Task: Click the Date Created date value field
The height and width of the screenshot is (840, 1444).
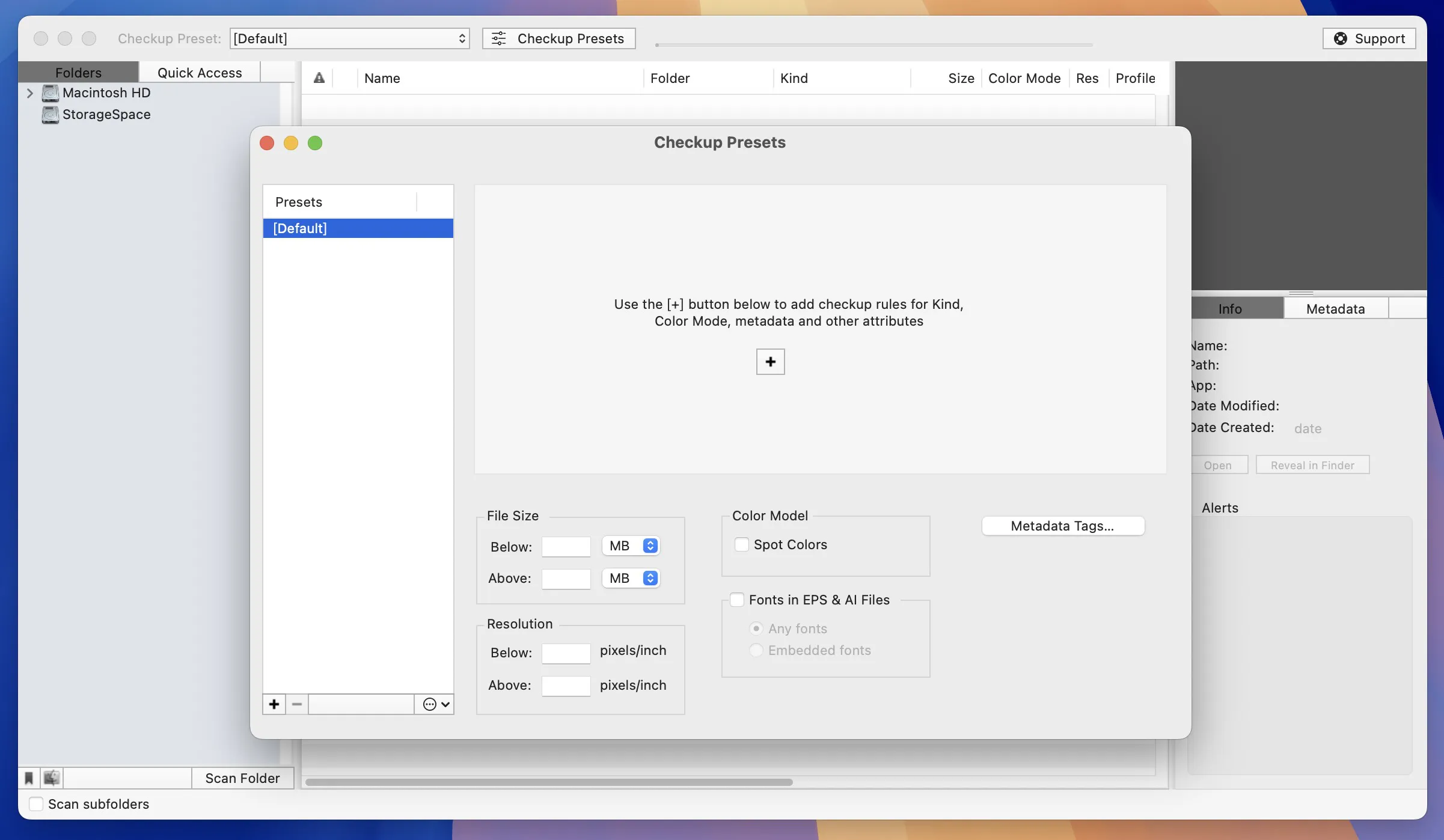Action: (1308, 428)
